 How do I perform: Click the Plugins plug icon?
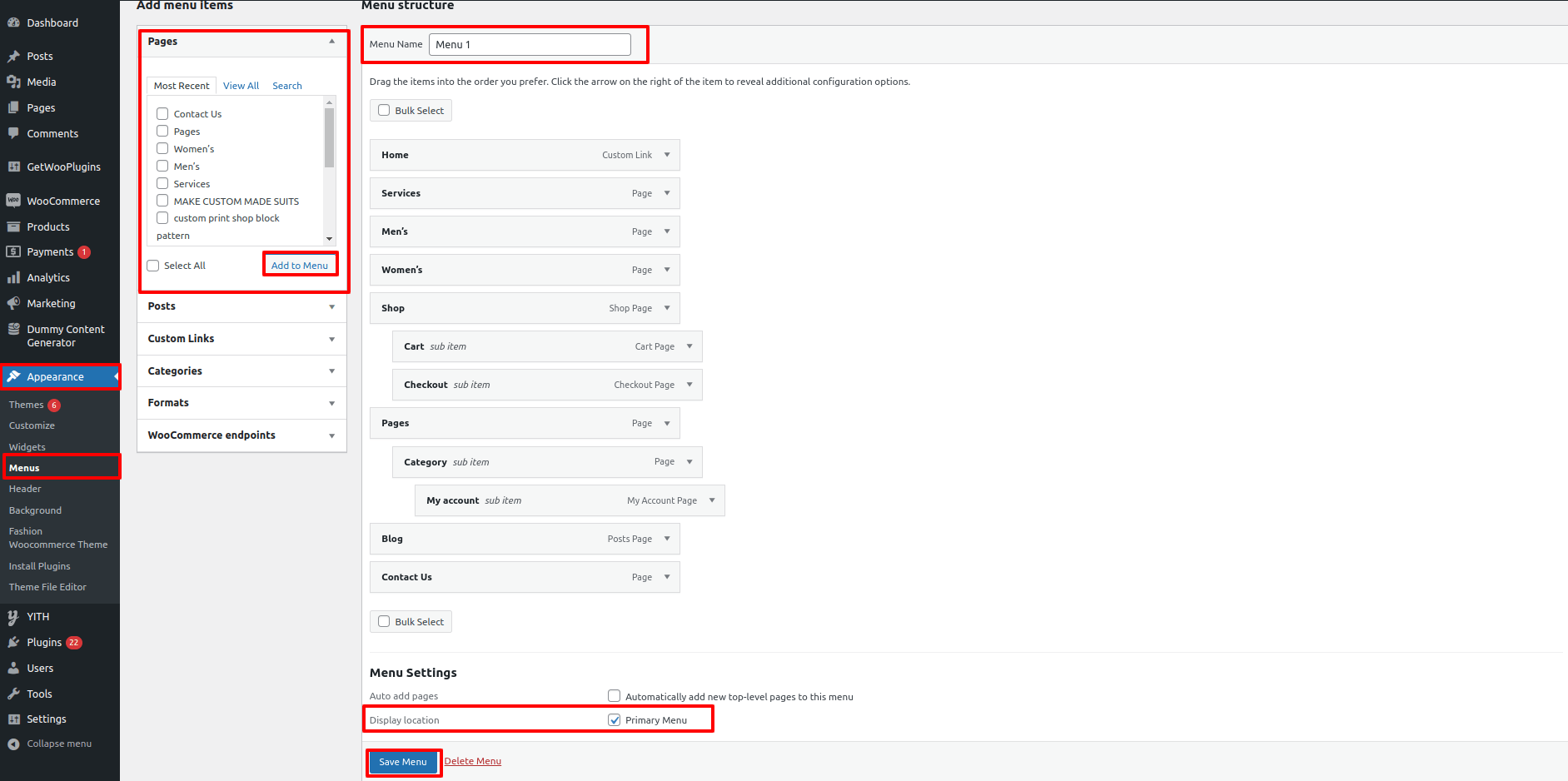pyautogui.click(x=13, y=642)
